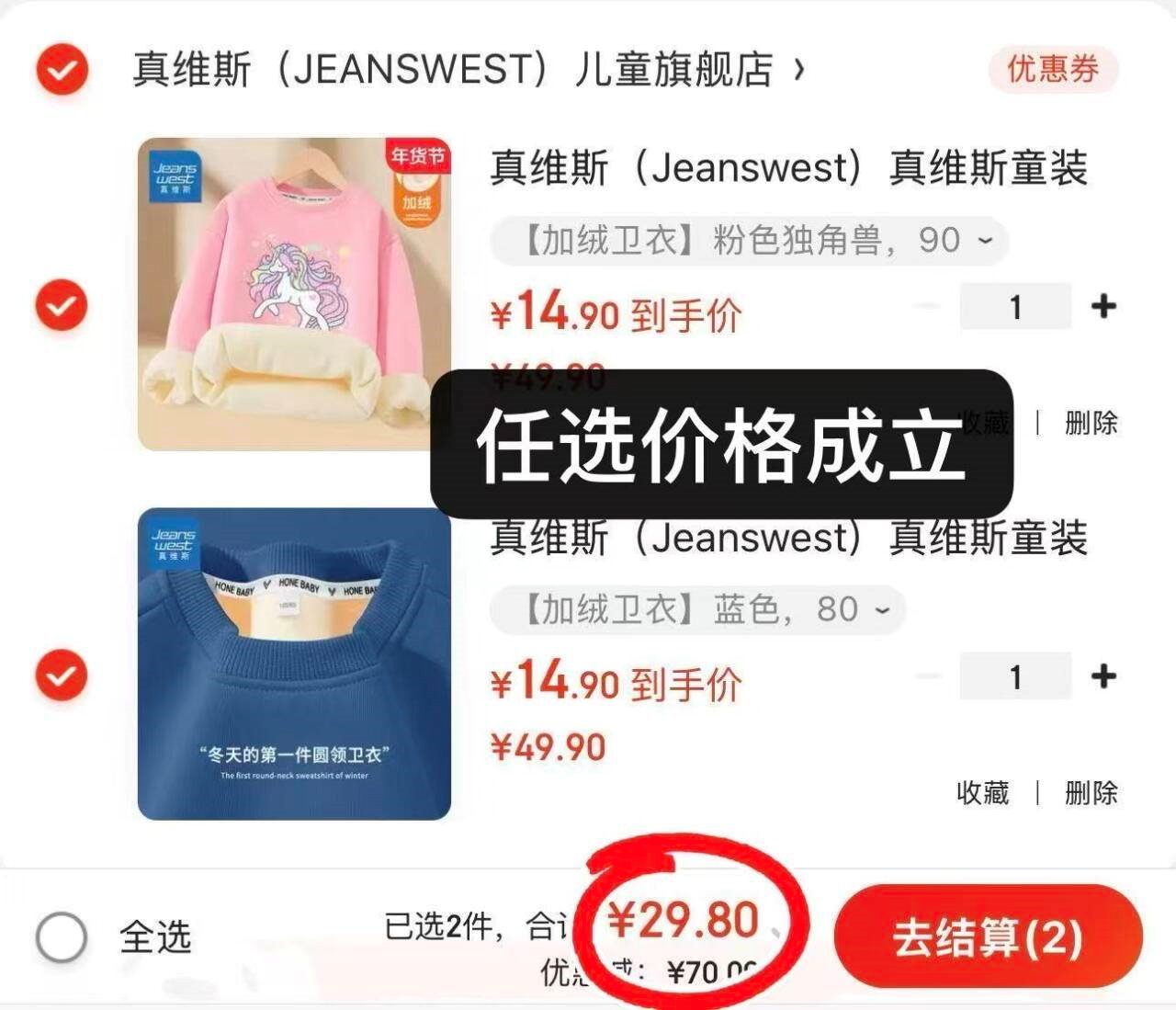The height and width of the screenshot is (1010, 1176).
Task: Open the 优惠券 coupon badge
Action: (x=1053, y=69)
